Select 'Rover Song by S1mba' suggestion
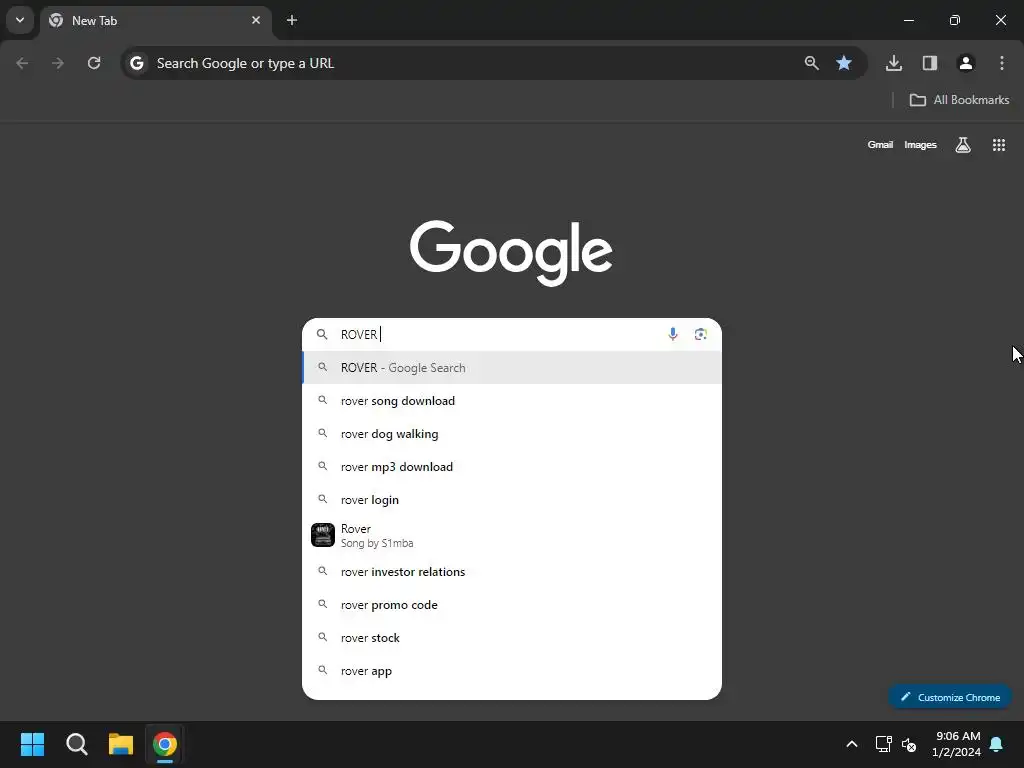 click(x=512, y=536)
